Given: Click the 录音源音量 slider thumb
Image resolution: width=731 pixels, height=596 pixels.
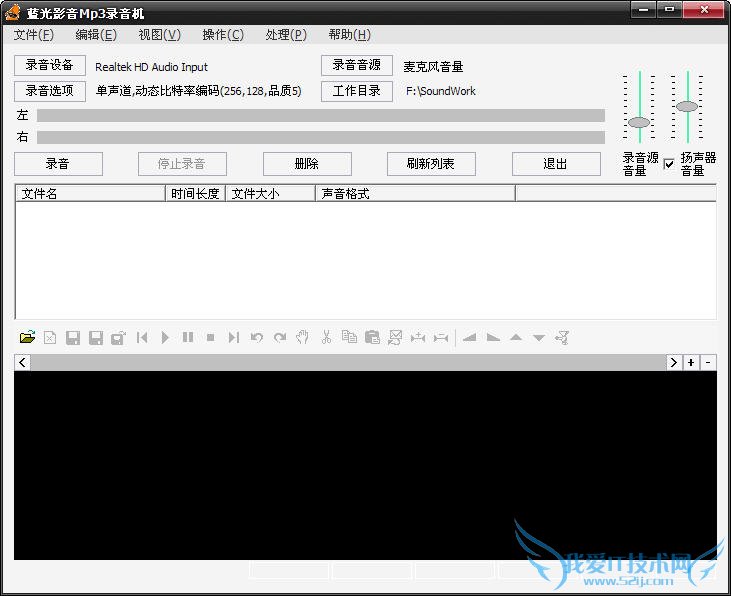Looking at the screenshot, I should click(x=639, y=123).
